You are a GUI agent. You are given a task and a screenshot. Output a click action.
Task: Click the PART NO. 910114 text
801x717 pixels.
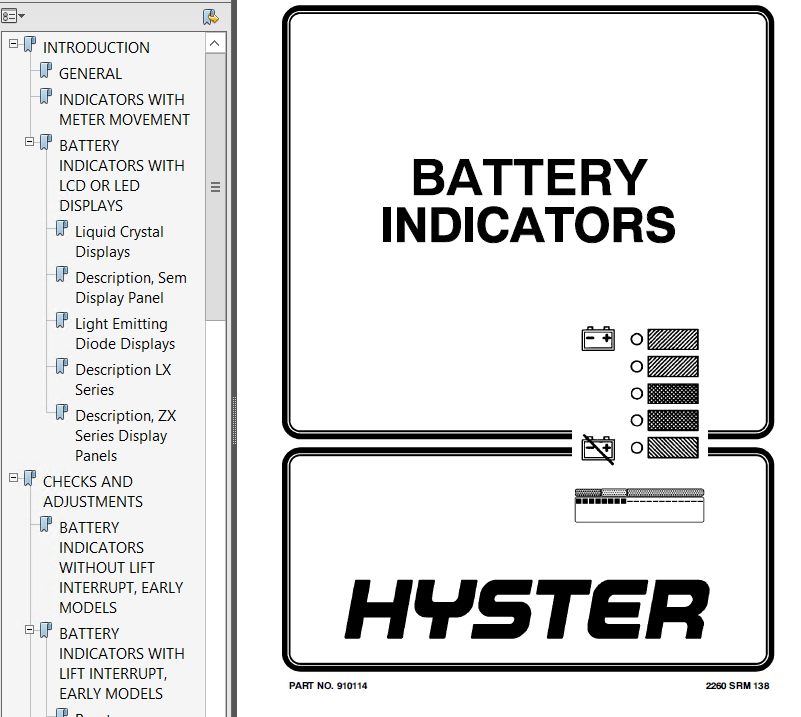tap(328, 686)
